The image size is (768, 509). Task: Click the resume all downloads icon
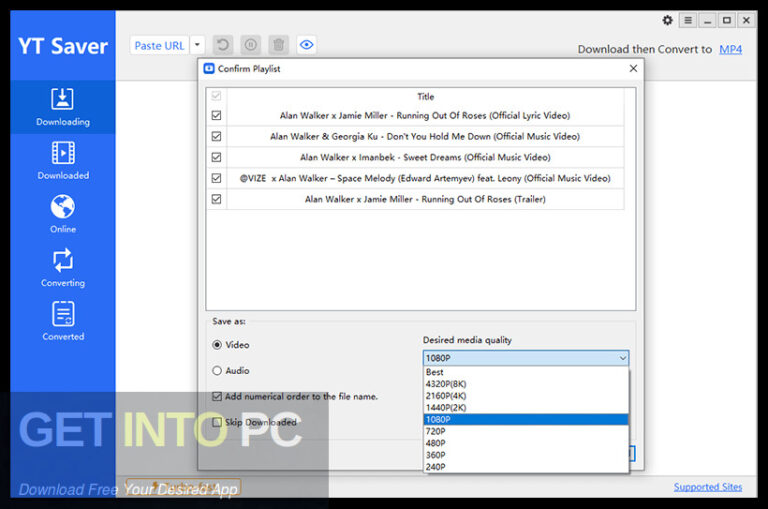pyautogui.click(x=223, y=45)
